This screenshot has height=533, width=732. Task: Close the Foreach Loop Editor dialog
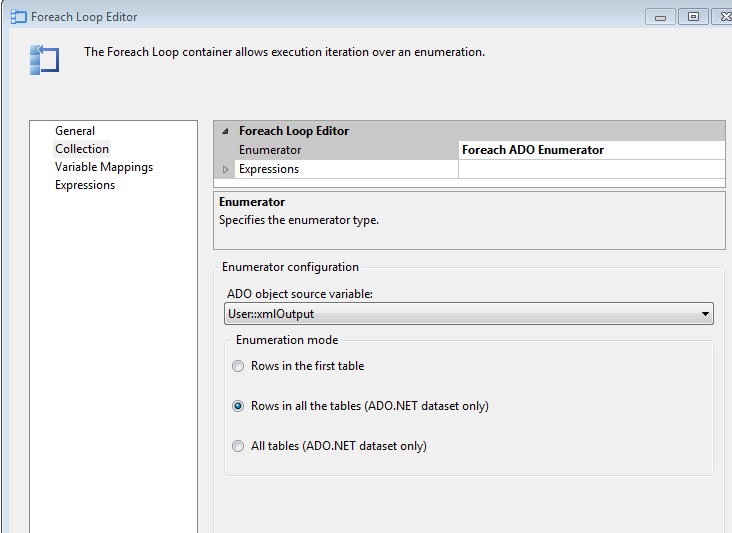pyautogui.click(x=724, y=17)
